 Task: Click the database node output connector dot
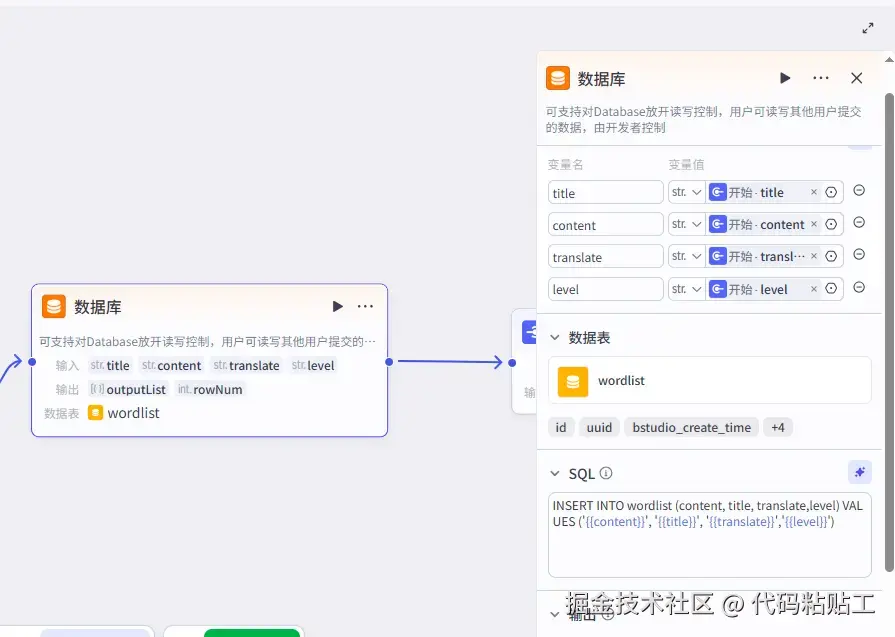[x=389, y=362]
